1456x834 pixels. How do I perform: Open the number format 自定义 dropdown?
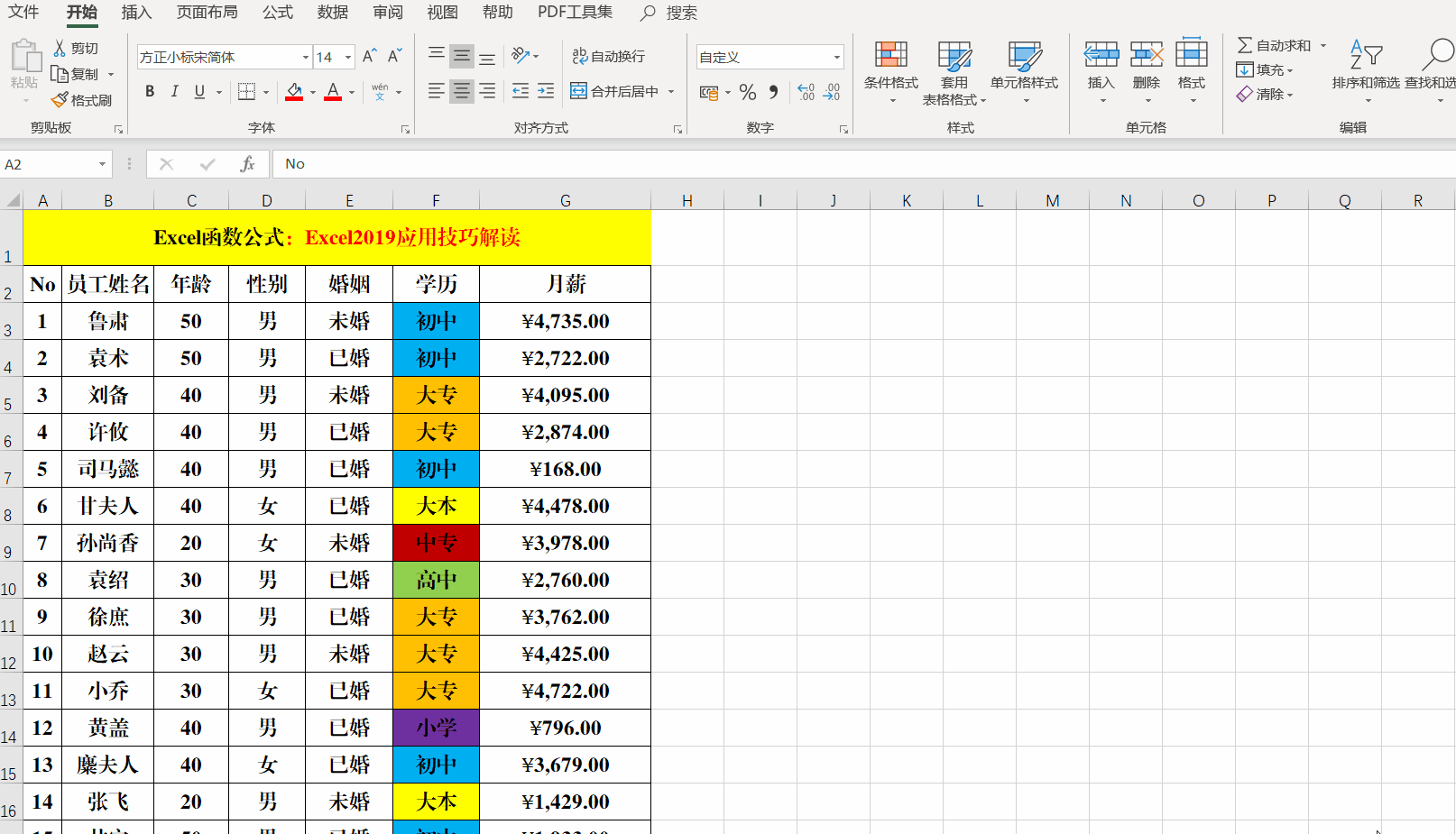click(x=837, y=57)
